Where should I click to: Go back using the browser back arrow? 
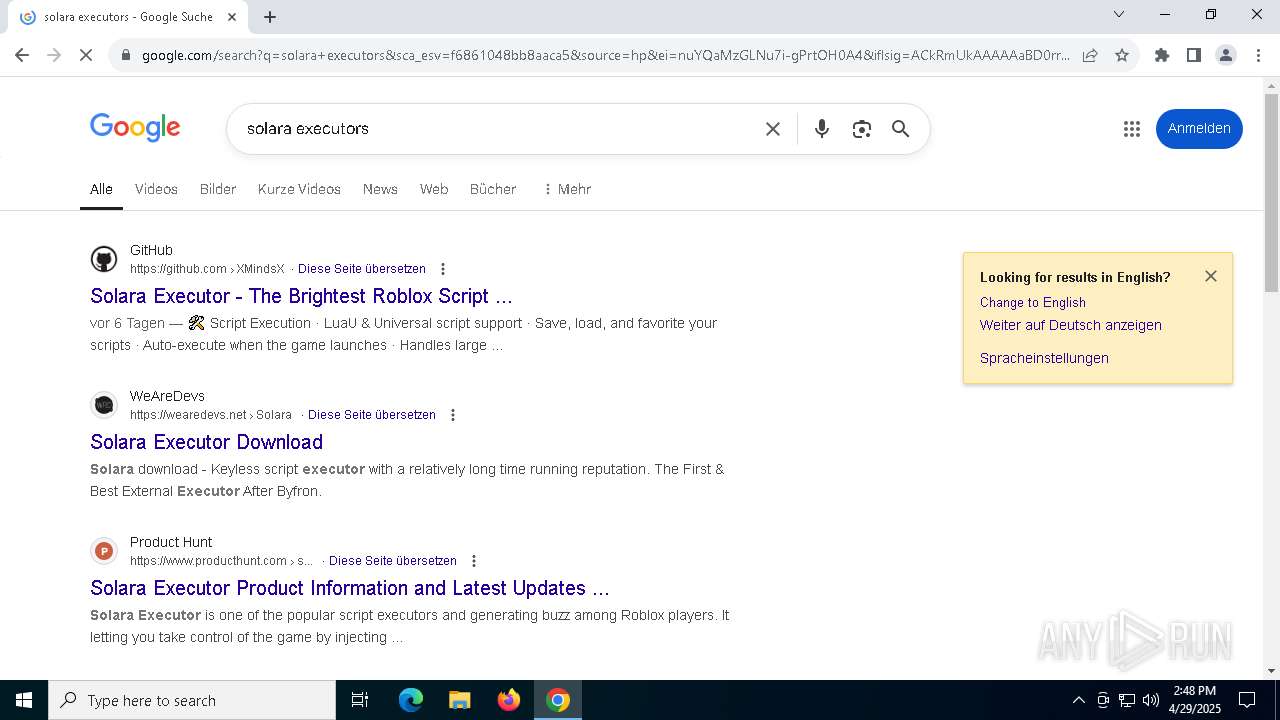click(x=22, y=55)
